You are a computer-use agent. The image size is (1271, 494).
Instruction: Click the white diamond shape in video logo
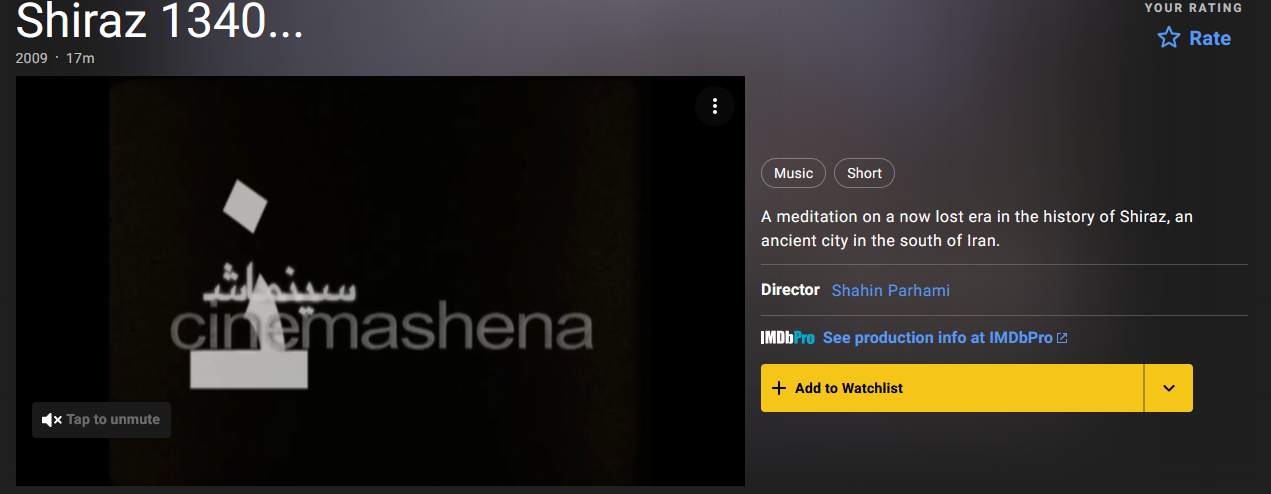245,204
